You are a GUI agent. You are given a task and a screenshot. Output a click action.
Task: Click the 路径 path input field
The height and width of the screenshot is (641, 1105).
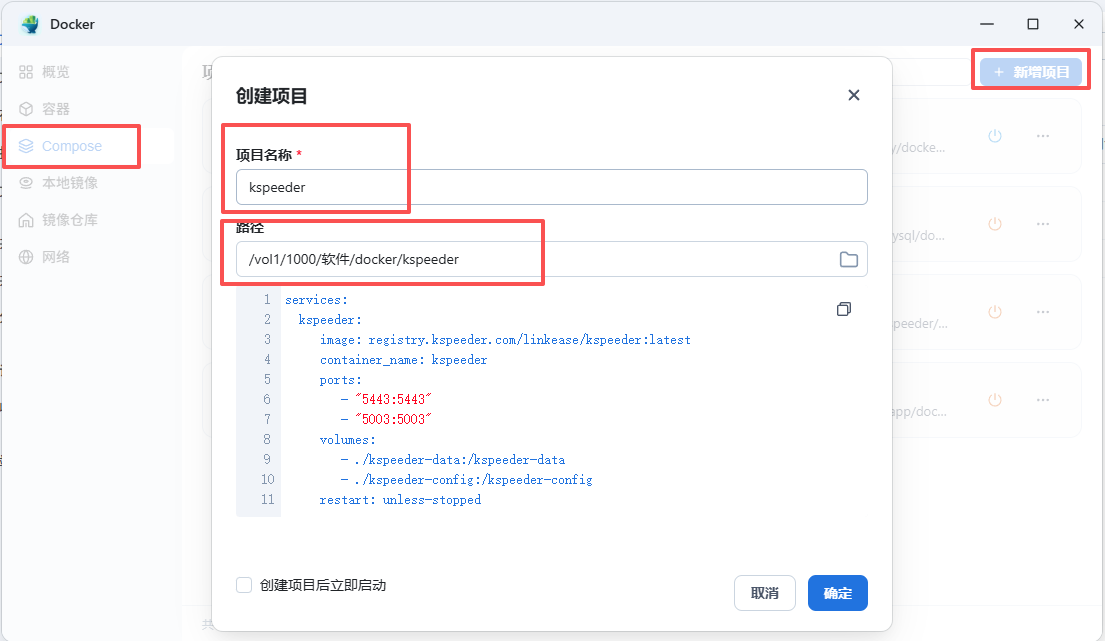(x=535, y=259)
